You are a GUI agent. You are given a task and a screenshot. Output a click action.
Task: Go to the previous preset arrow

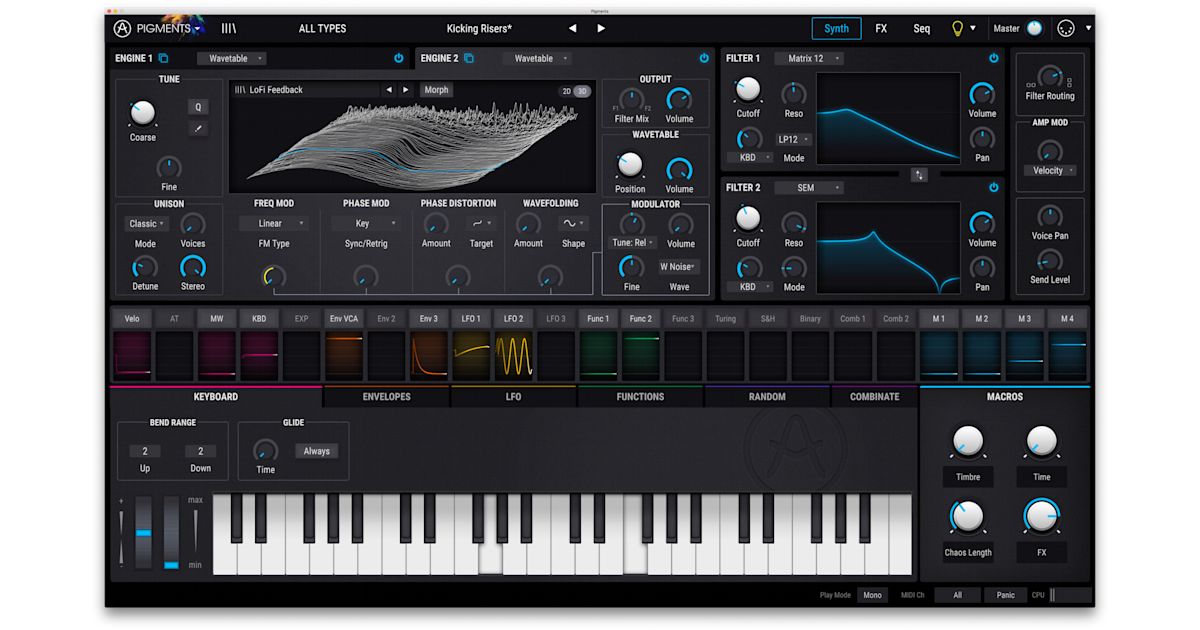[x=573, y=28]
